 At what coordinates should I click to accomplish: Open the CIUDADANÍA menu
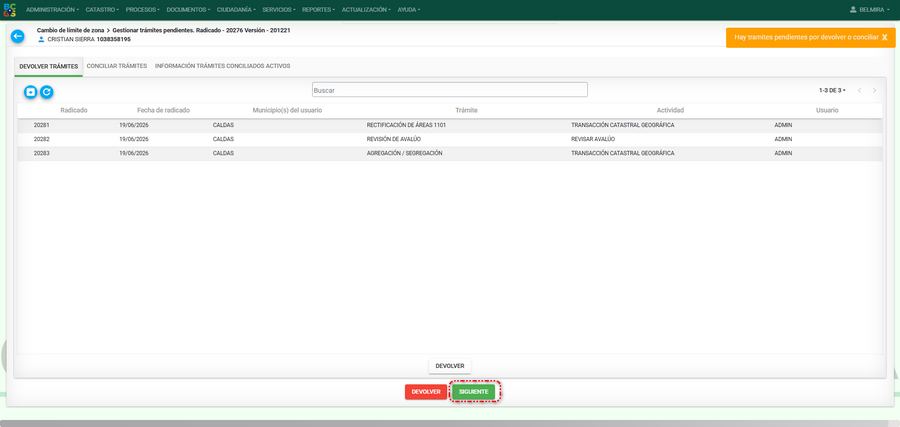pyautogui.click(x=236, y=10)
